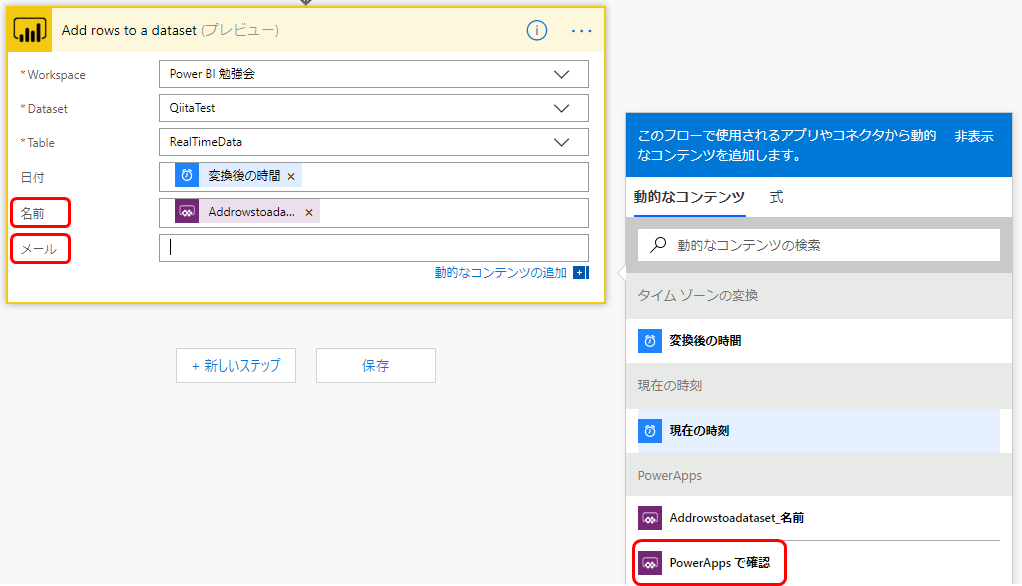This screenshot has height=586, width=1022.
Task: Open the Workspace dropdown
Action: (560, 74)
